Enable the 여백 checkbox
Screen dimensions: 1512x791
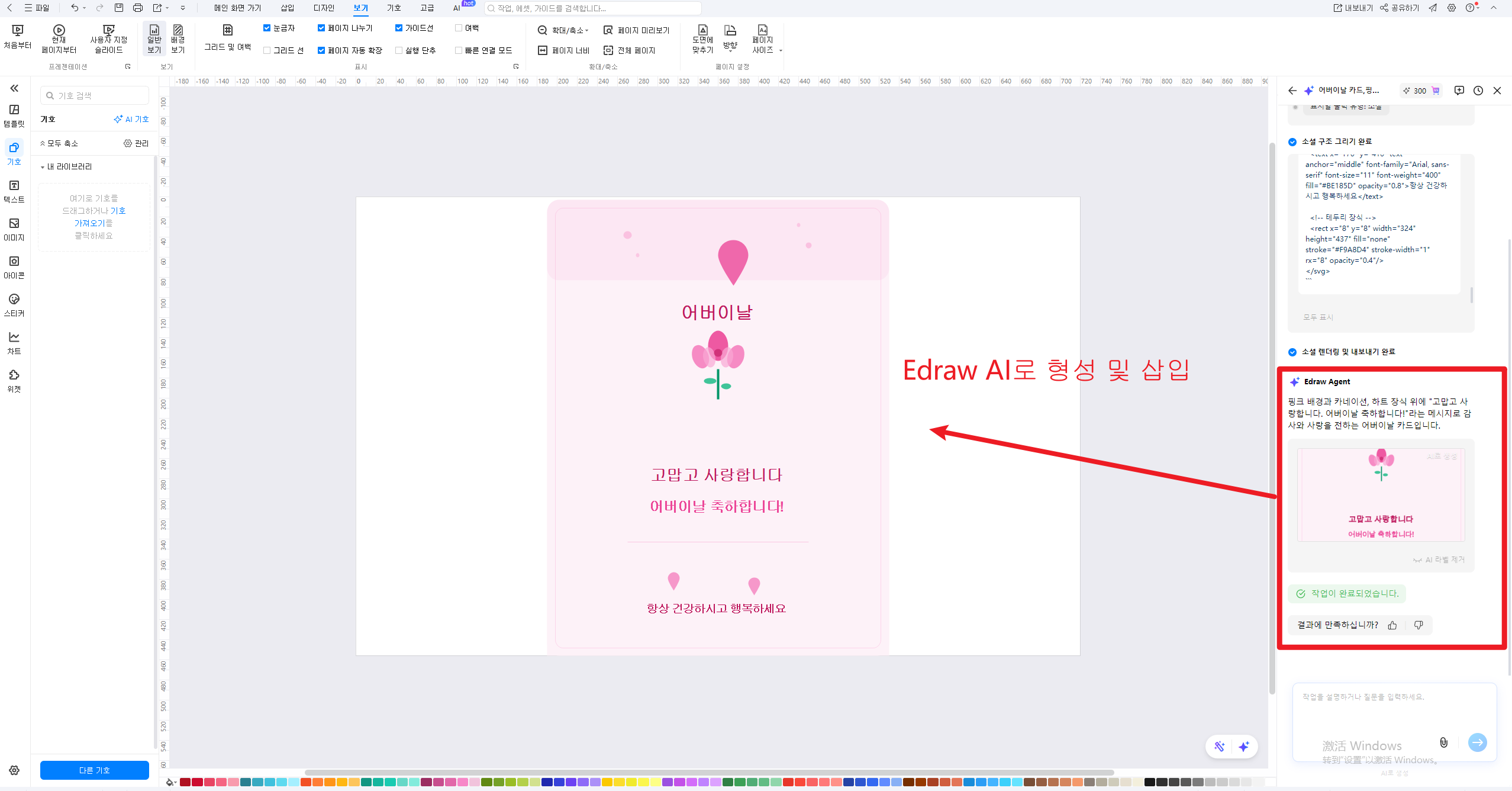pos(458,27)
